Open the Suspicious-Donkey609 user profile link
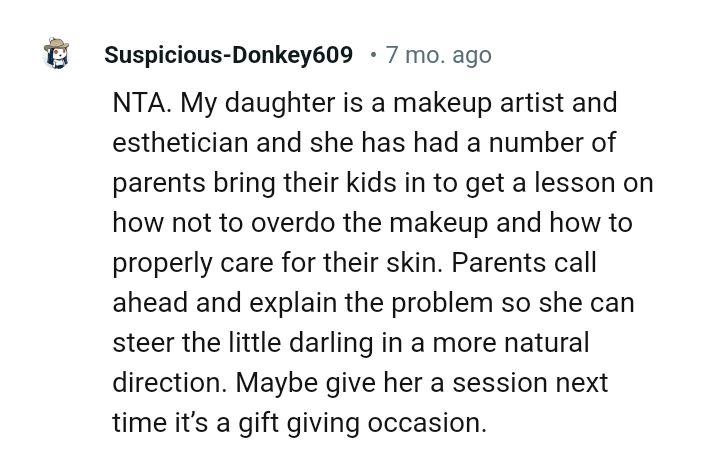This screenshot has height=459, width=720. pyautogui.click(x=228, y=55)
